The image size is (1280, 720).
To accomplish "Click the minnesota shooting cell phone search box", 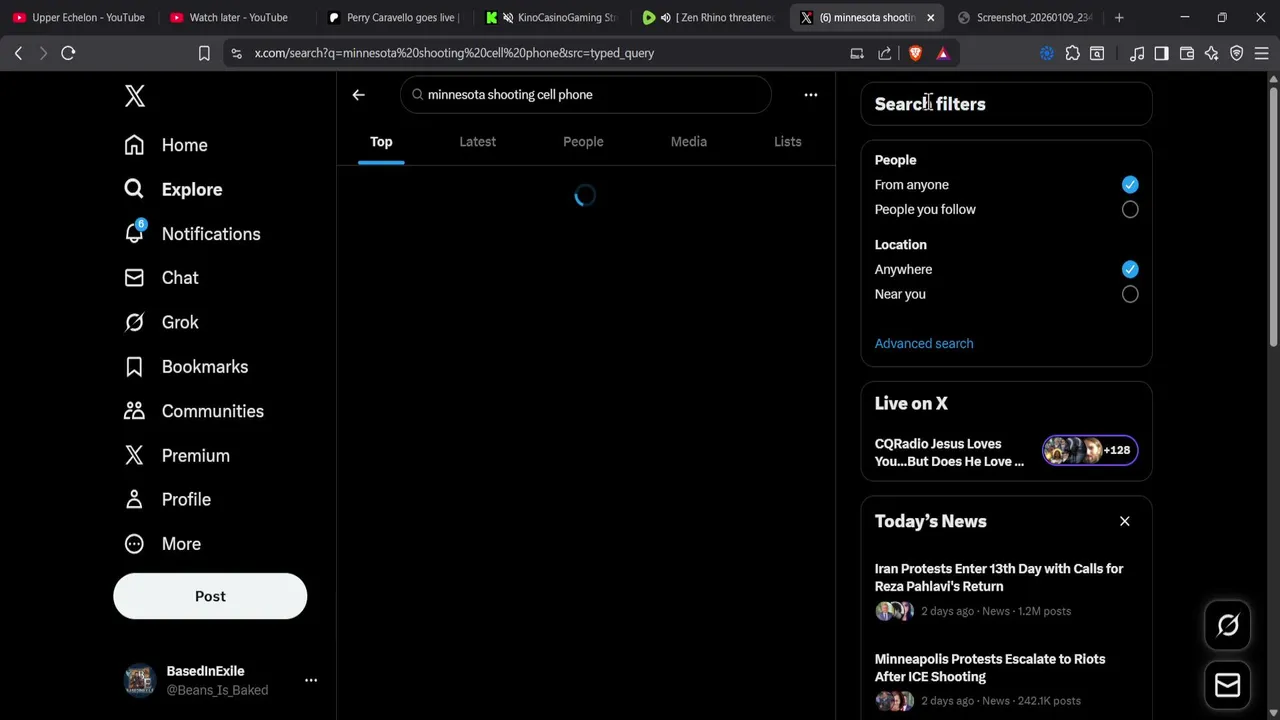I will tap(586, 95).
